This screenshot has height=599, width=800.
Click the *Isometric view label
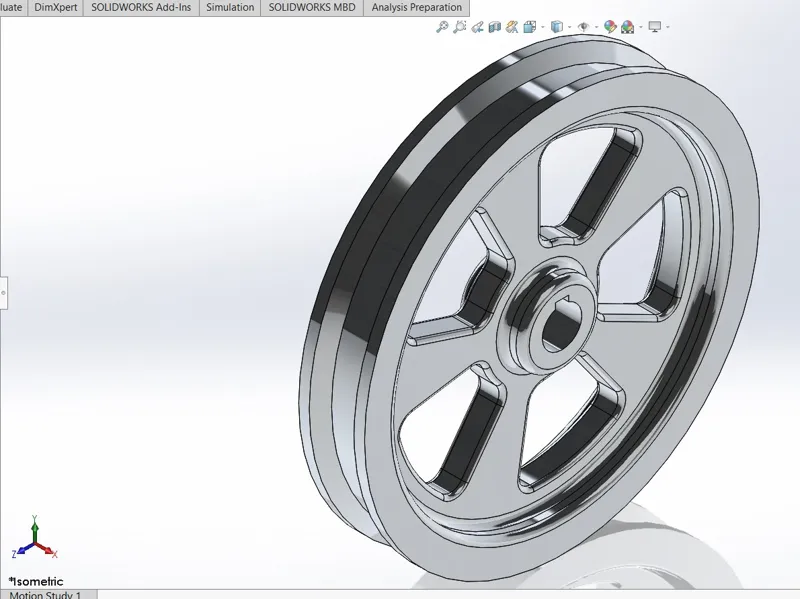[x=36, y=581]
